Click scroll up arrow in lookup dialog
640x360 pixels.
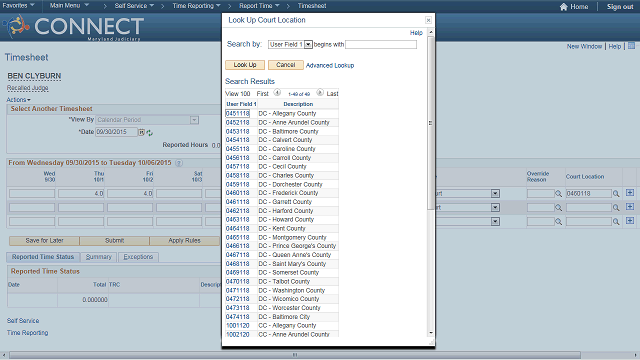point(431,32)
